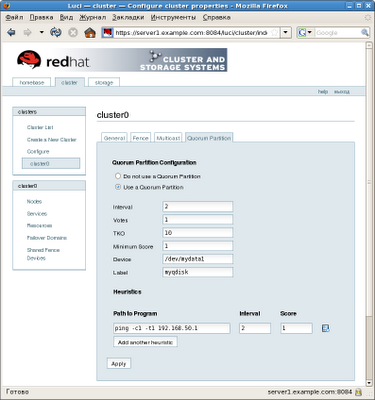Image resolution: width=375 pixels, height=400 pixels.
Task: Click the search magnifier icon
Action: pos(365,33)
